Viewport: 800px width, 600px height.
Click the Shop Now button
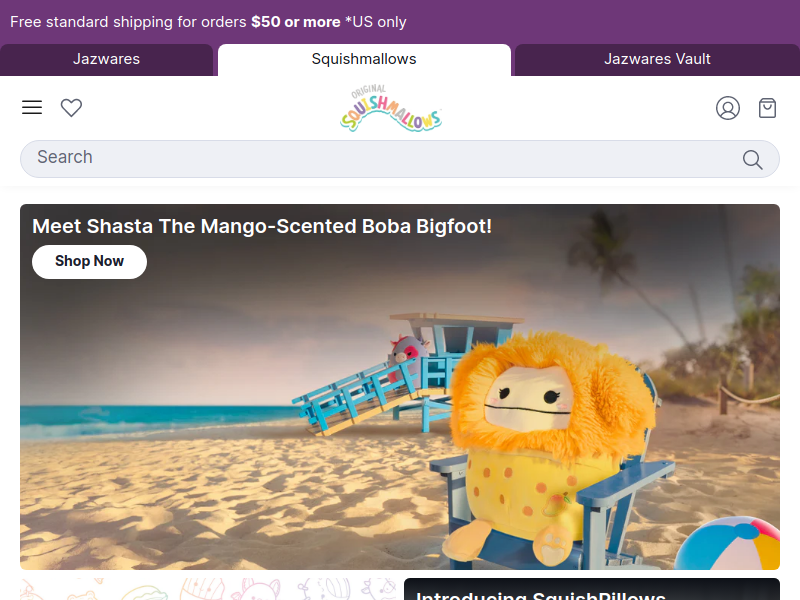point(89,262)
